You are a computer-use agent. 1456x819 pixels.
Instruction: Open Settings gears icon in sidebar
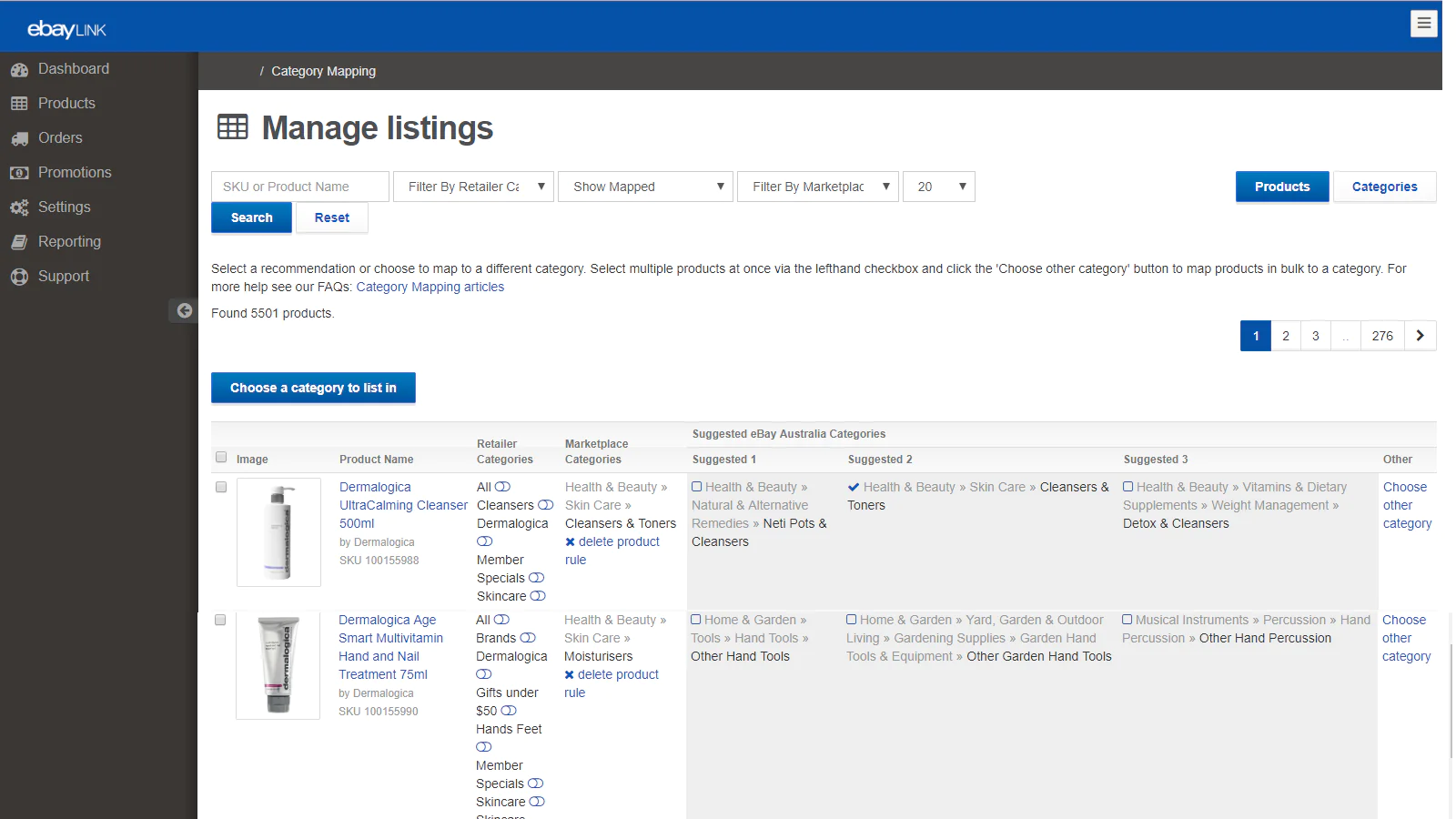(x=19, y=207)
